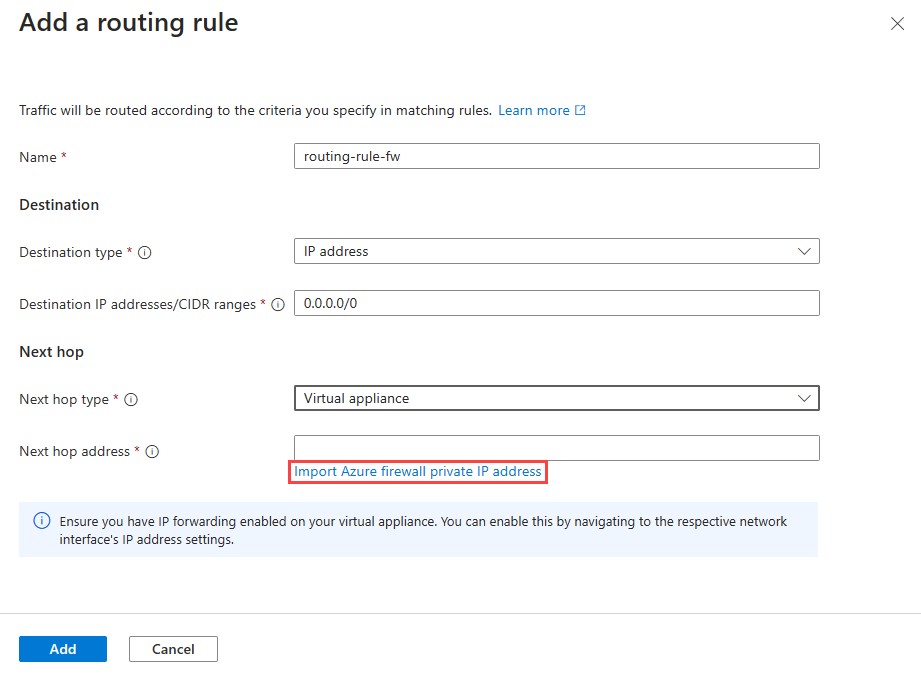This screenshot has width=921, height=676.
Task: Click the Name field containing routing-rule-fw
Action: [556, 156]
